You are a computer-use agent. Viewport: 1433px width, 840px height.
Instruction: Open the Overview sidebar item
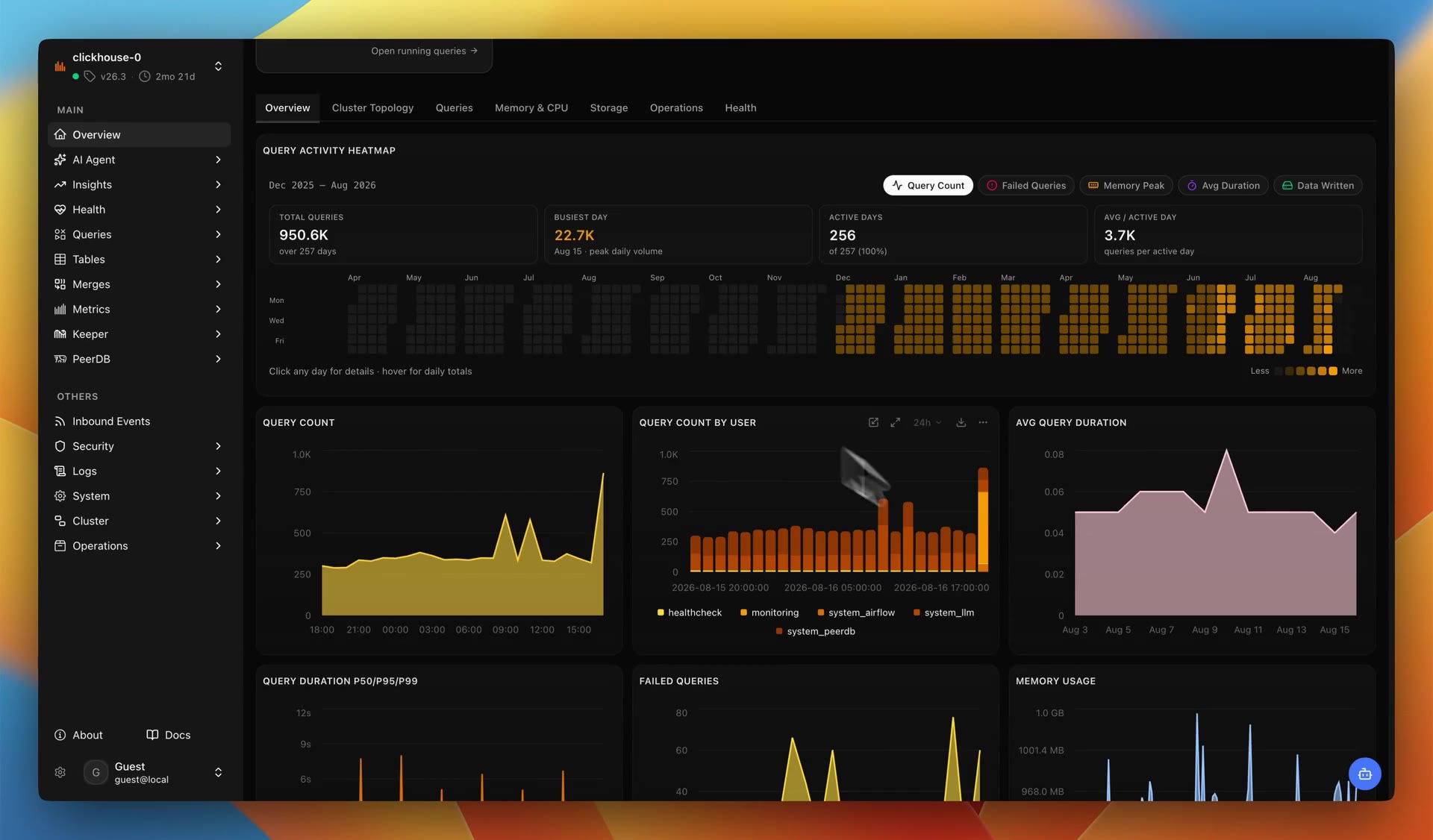[x=139, y=134]
